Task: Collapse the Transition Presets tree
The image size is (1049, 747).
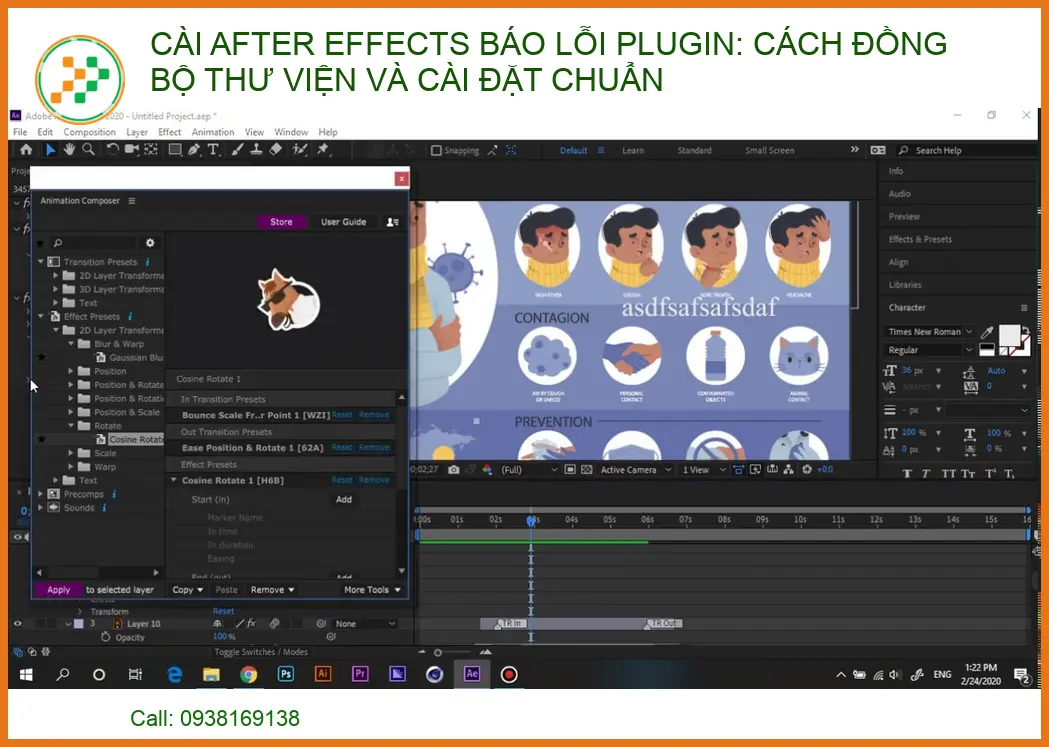Action: [41, 262]
